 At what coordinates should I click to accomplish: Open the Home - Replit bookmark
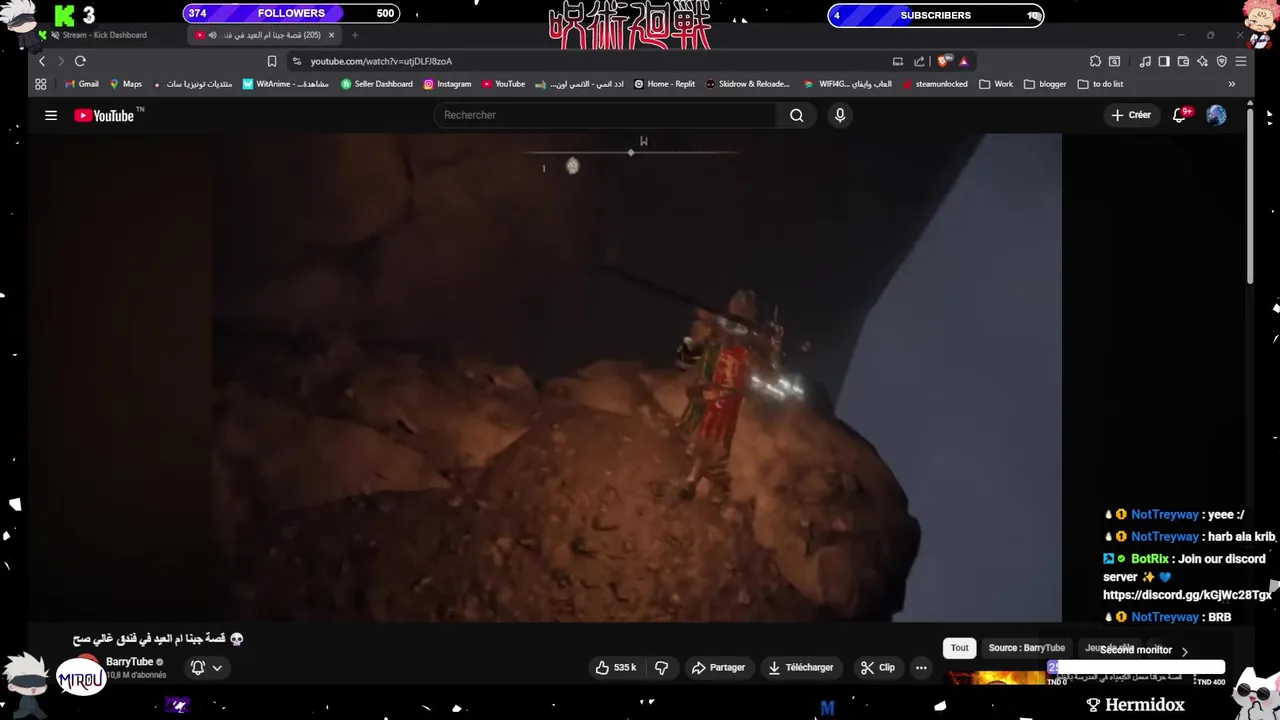coord(665,84)
